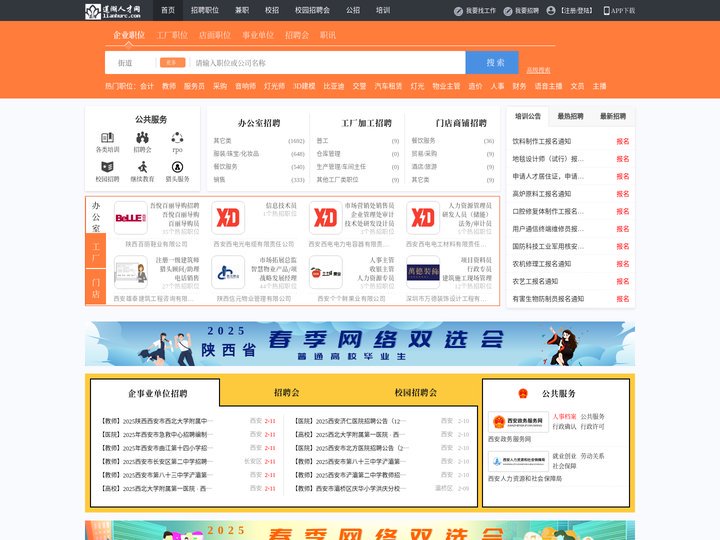Click the hot job keyword 会计
This screenshot has width=720, height=540.
pos(147,86)
